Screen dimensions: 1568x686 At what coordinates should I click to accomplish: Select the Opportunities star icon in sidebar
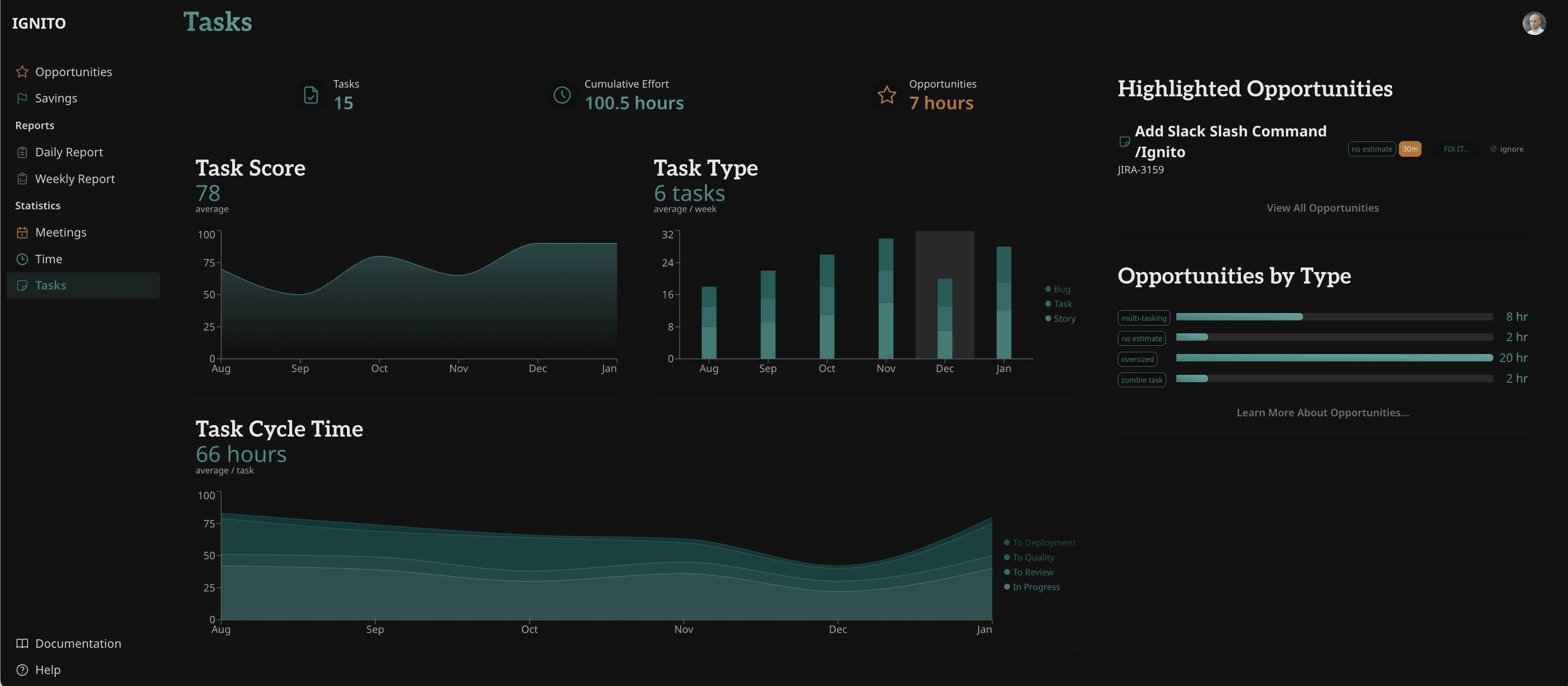point(22,71)
